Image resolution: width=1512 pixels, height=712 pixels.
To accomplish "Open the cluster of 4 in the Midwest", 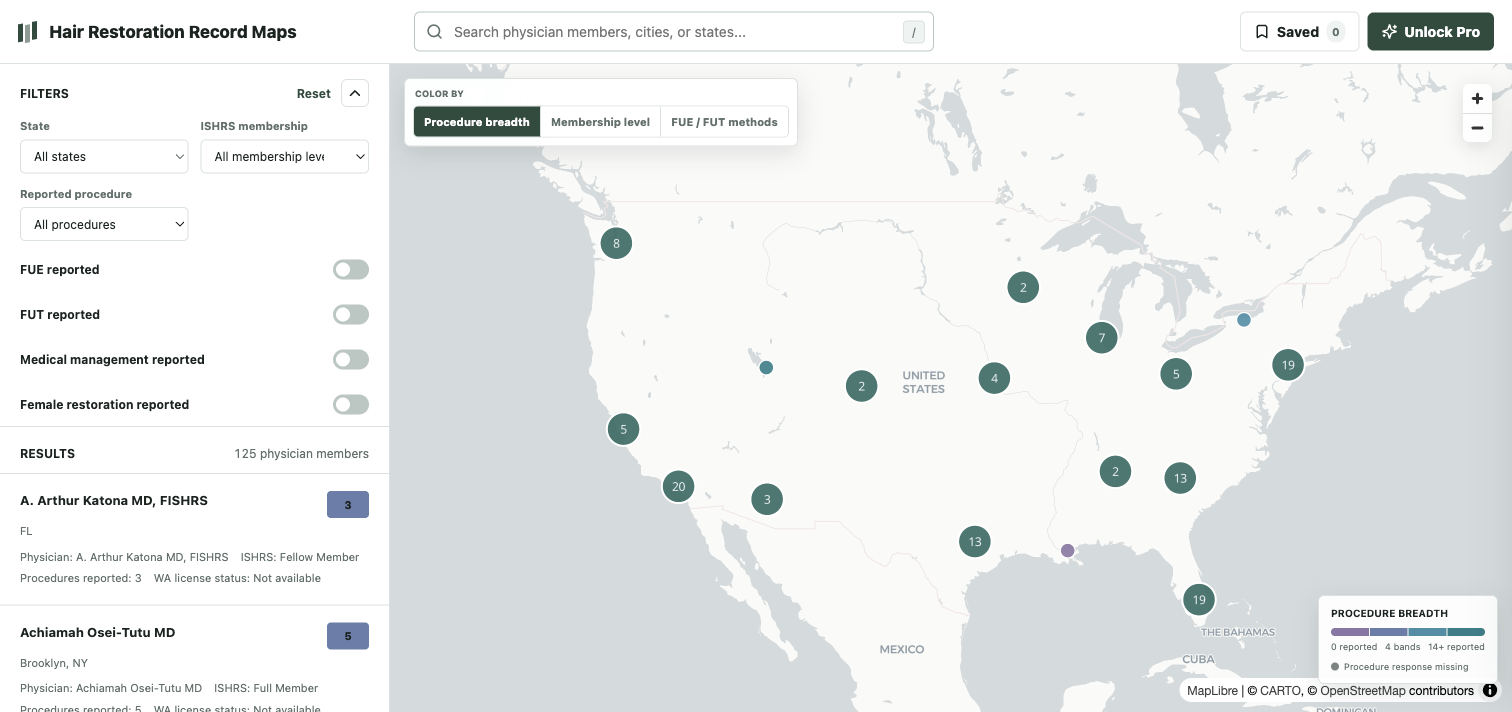I will click(994, 378).
